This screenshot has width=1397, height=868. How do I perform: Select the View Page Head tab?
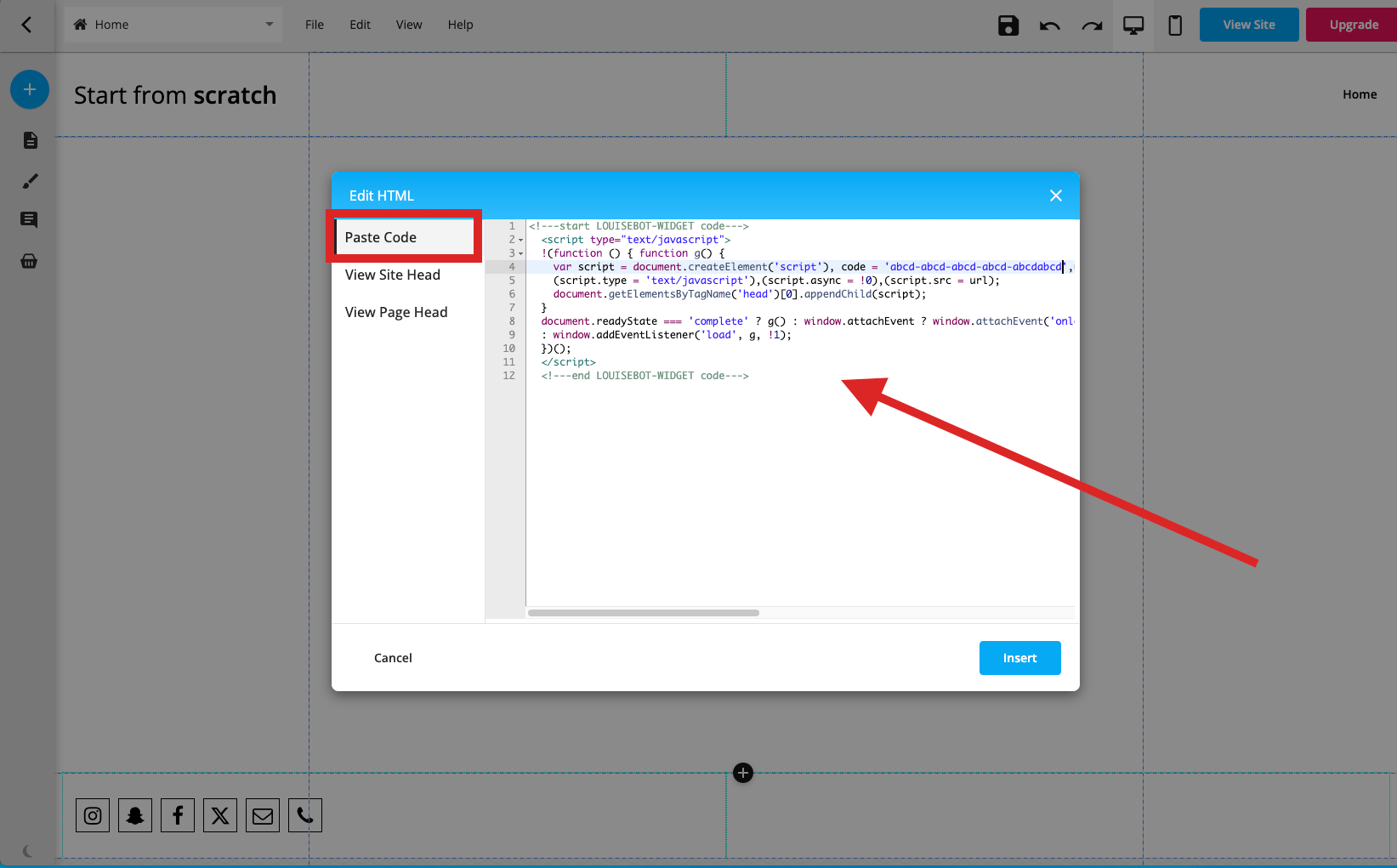396,312
